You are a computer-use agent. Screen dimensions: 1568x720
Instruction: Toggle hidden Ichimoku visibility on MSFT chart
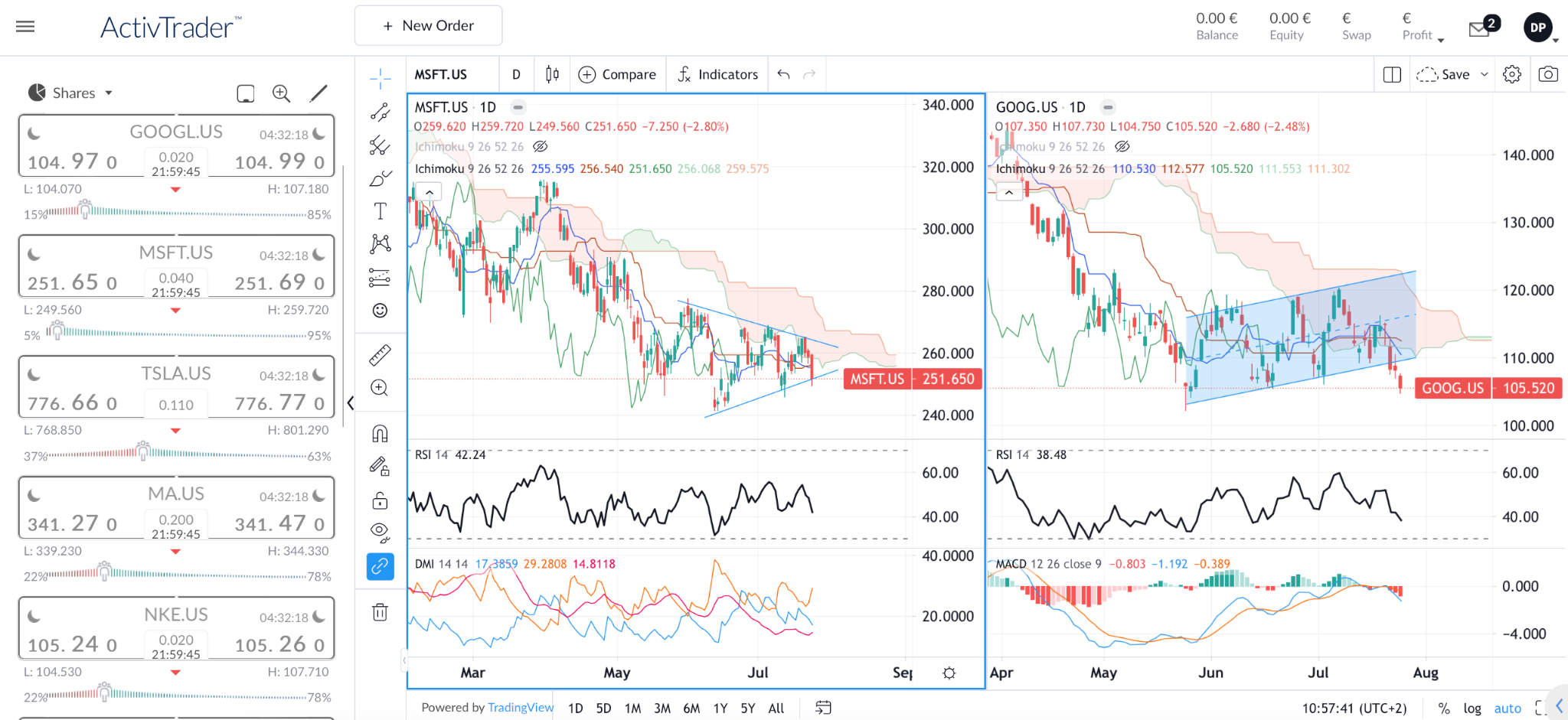pyautogui.click(x=540, y=146)
